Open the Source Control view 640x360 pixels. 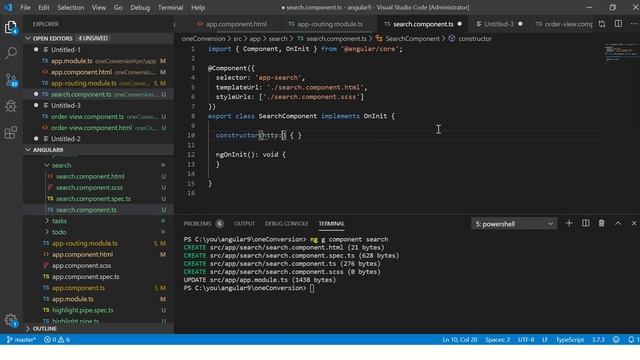11,80
